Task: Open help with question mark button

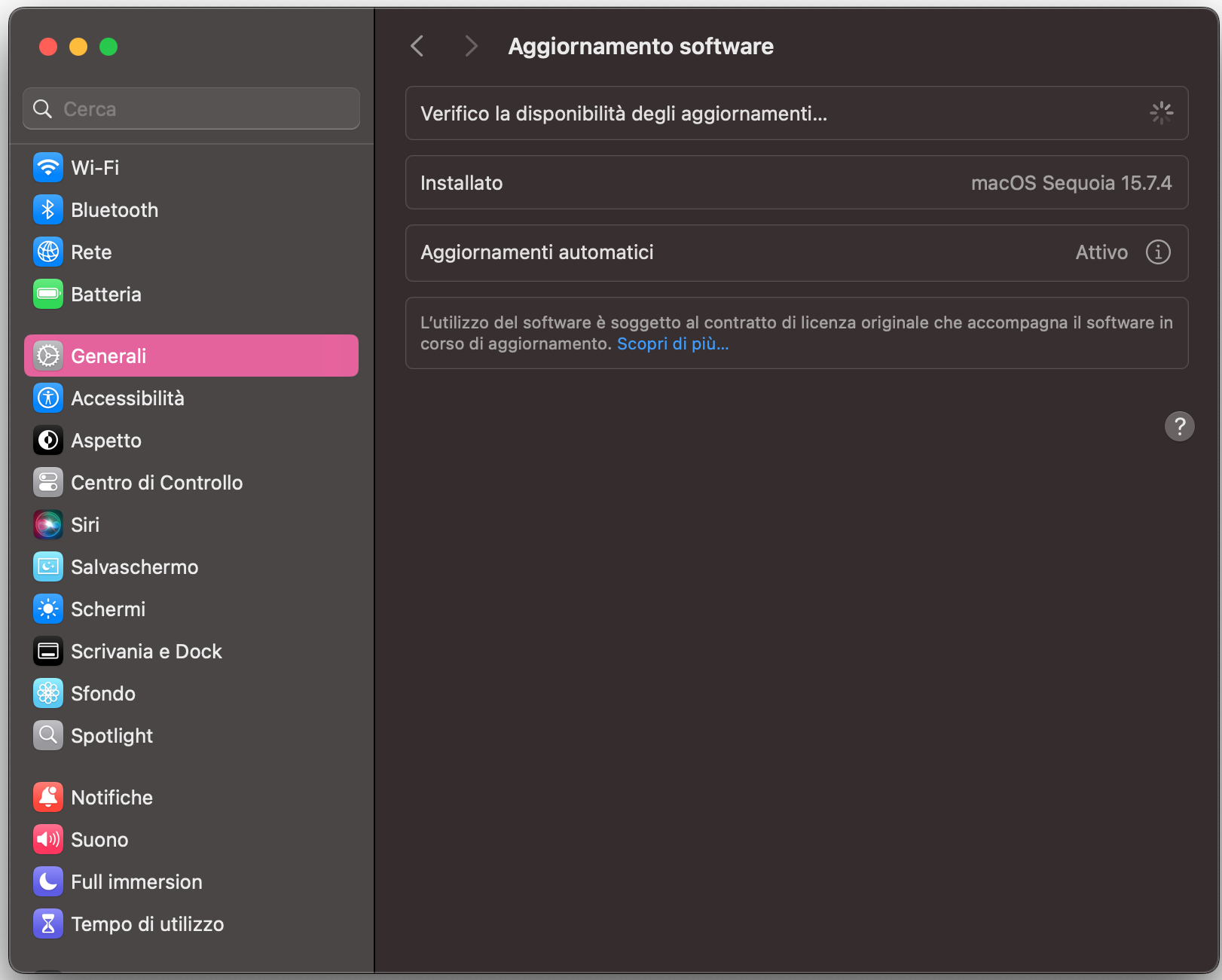Action: pyautogui.click(x=1180, y=426)
